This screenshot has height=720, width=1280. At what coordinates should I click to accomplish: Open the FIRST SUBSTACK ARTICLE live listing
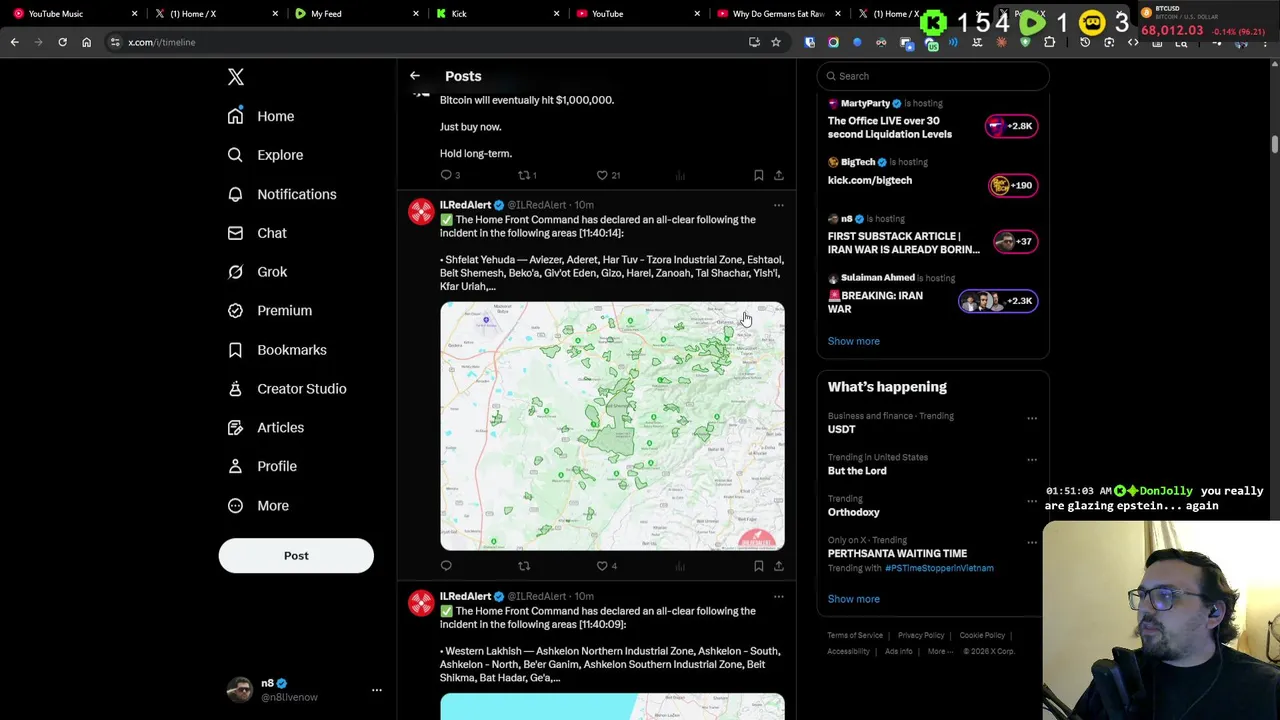click(x=932, y=236)
